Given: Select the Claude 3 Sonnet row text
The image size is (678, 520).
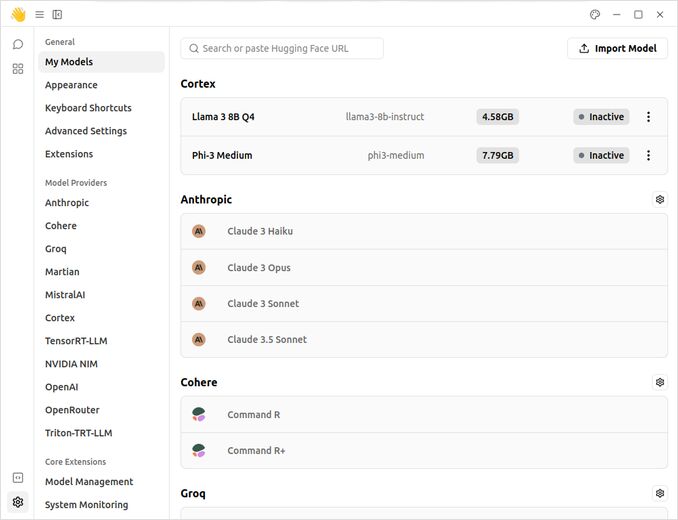Looking at the screenshot, I should coord(263,303).
